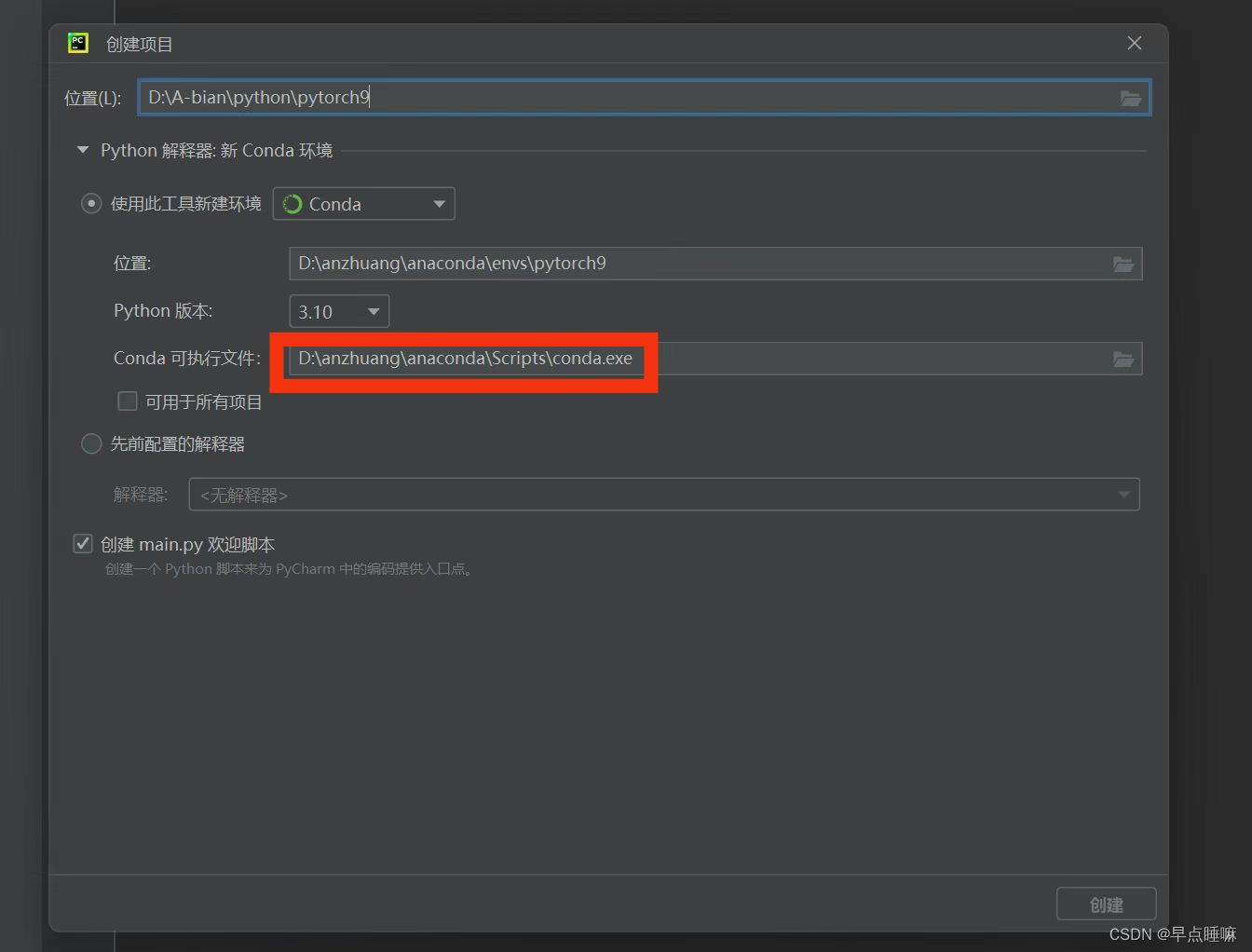The width and height of the screenshot is (1252, 952).
Task: Click the Python 版本 label
Action: click(x=163, y=310)
